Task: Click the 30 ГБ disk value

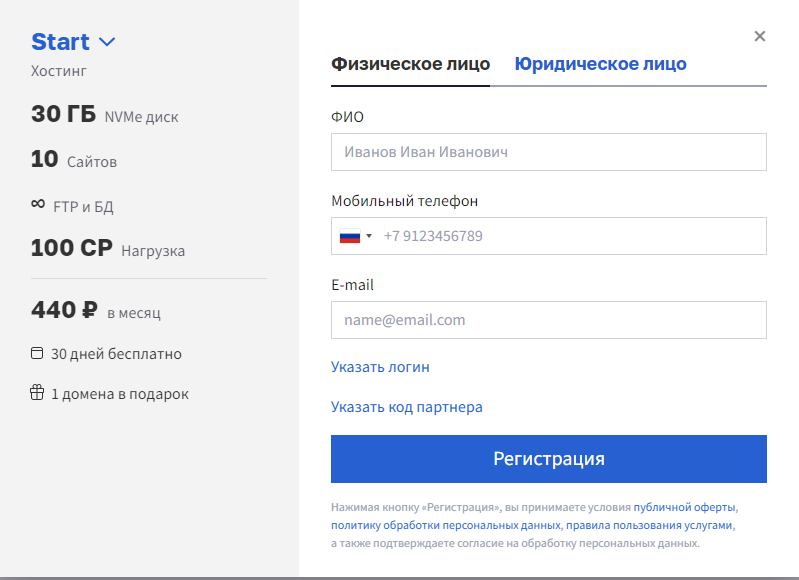Action: tap(63, 114)
